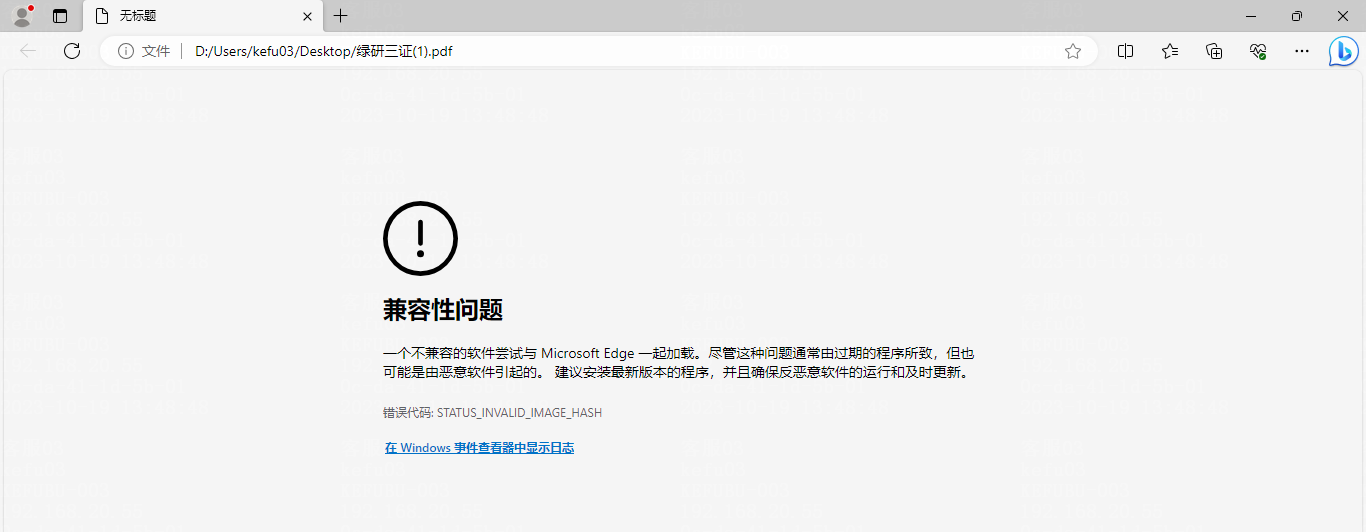Open Settings and more ellipsis menu
1366x532 pixels.
[1302, 51]
